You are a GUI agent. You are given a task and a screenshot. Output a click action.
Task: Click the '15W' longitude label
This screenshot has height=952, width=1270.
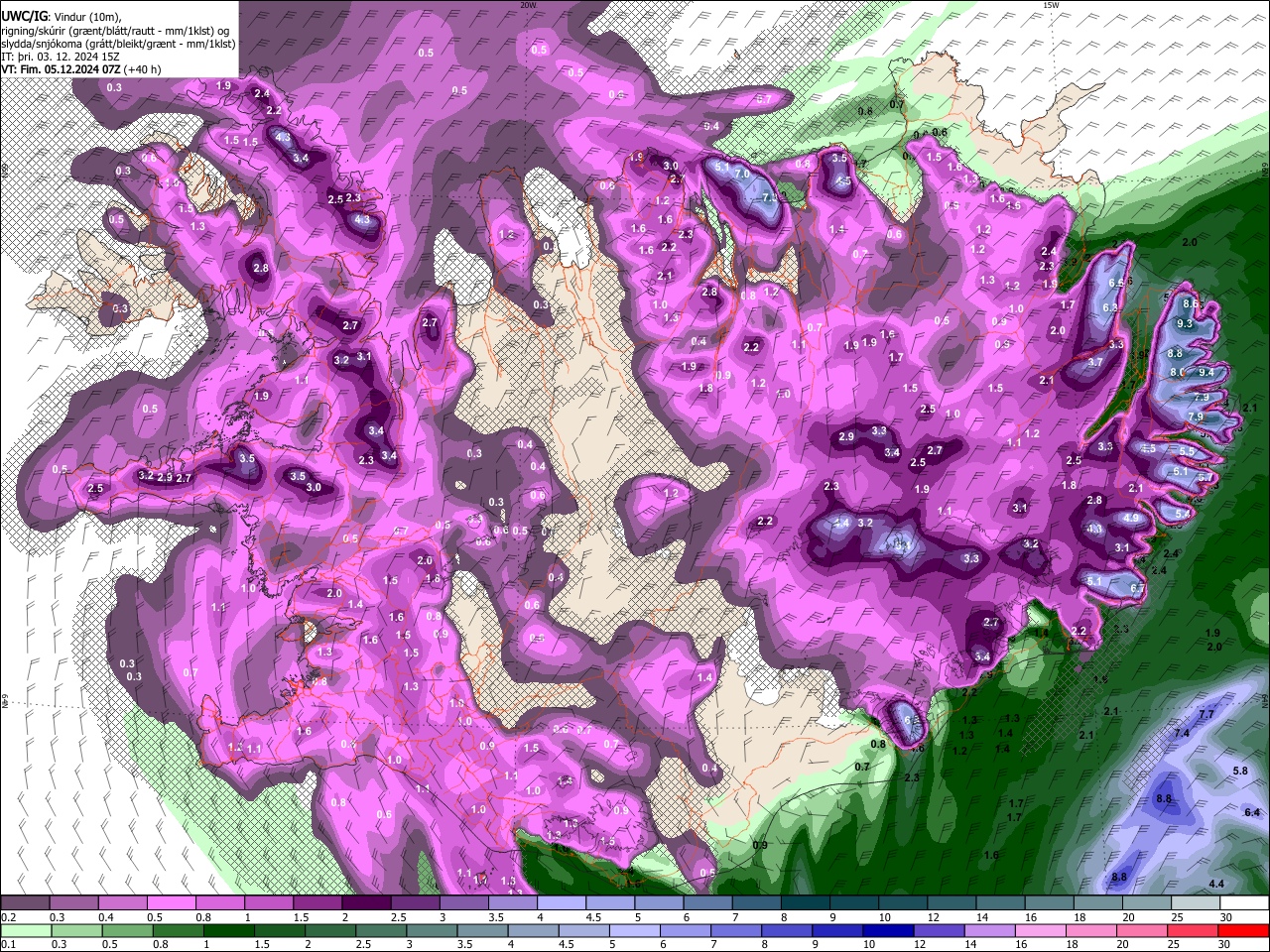click(1051, 5)
